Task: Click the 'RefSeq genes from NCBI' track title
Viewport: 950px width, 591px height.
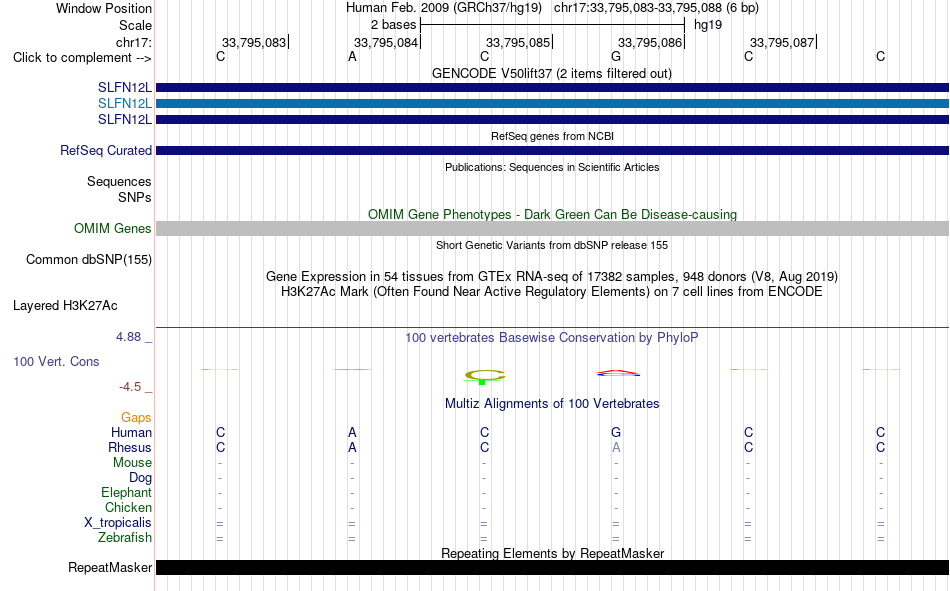Action: click(552, 136)
